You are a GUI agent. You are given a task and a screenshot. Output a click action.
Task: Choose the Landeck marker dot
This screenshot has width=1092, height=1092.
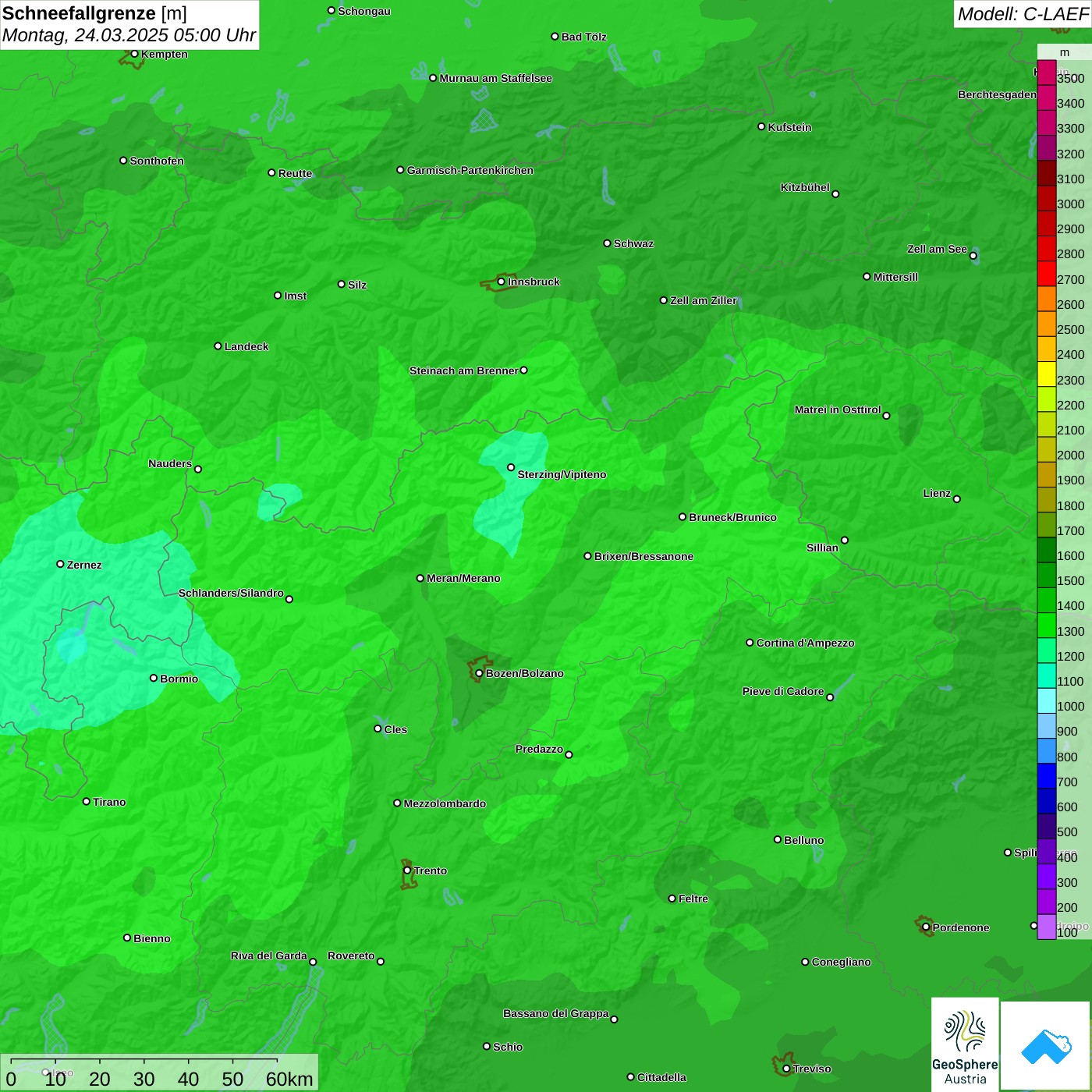[218, 346]
